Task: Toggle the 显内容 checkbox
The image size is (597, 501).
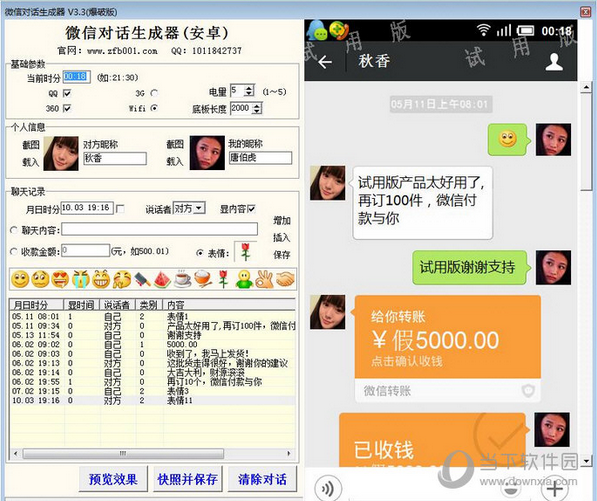Action: click(251, 209)
